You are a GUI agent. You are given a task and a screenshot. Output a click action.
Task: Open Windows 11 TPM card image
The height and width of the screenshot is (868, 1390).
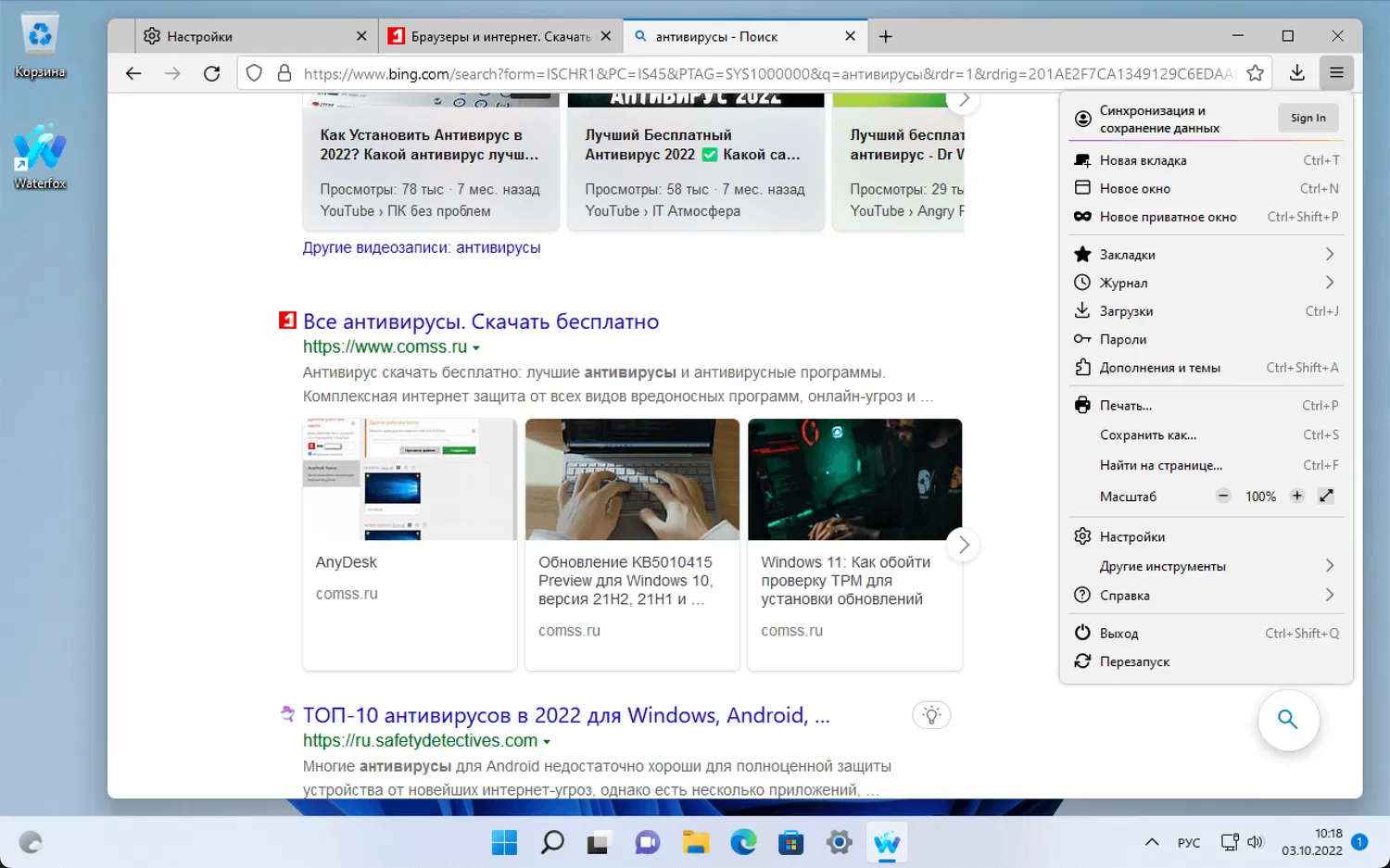click(x=855, y=479)
